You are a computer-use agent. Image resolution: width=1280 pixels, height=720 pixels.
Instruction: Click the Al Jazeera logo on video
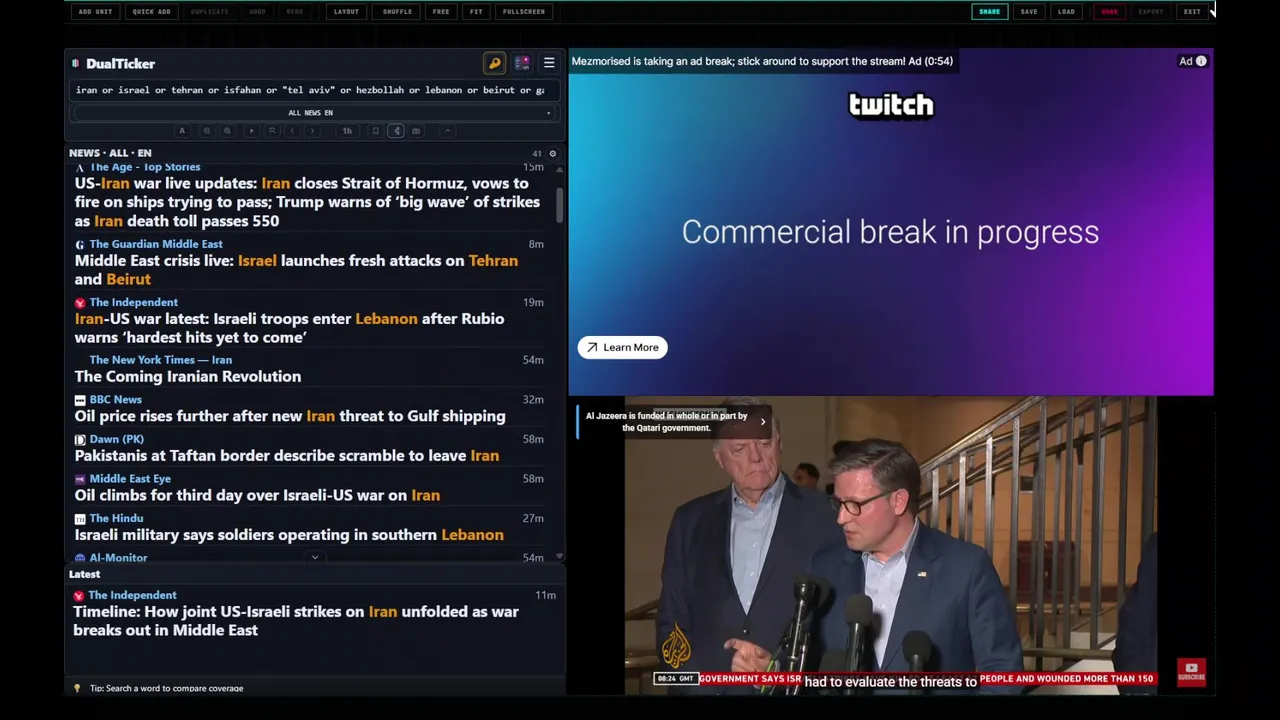pyautogui.click(x=676, y=647)
